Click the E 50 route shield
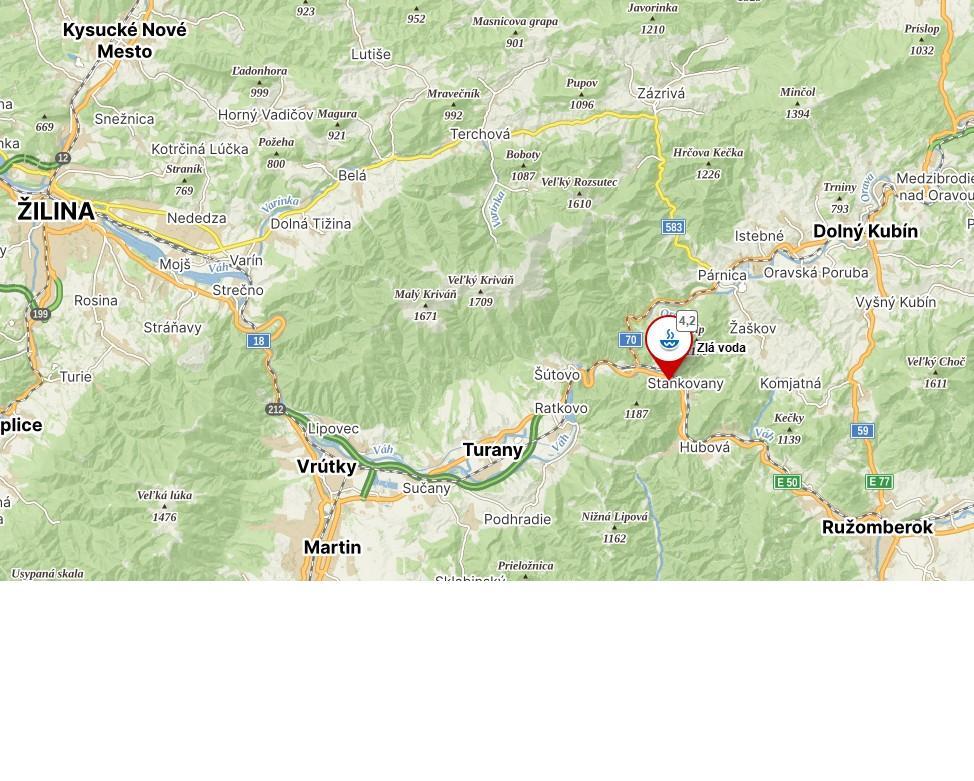 (787, 482)
